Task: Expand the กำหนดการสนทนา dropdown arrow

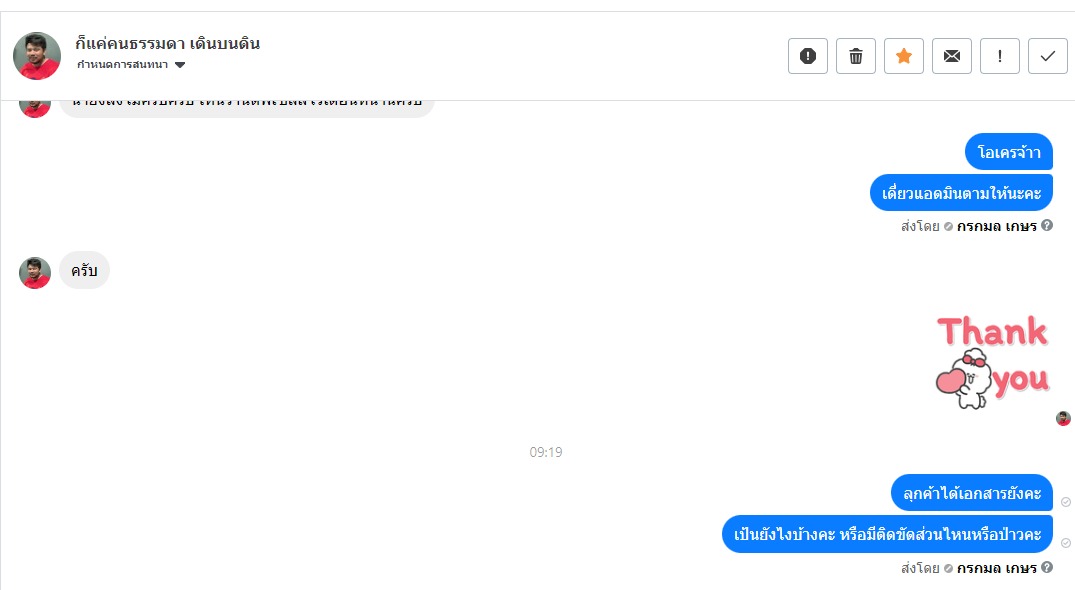Action: coord(180,65)
